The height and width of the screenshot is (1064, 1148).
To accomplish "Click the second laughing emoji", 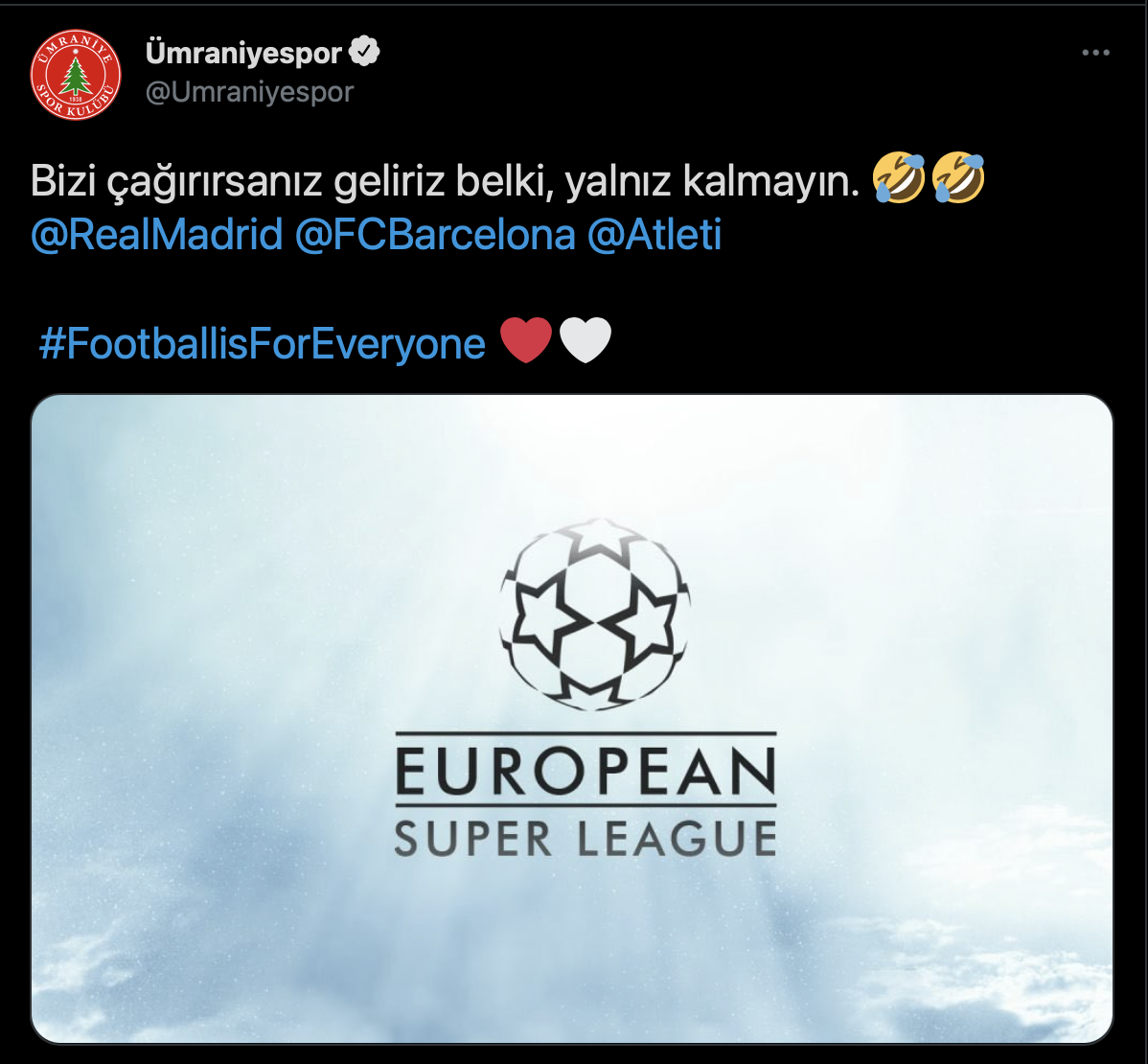I will coord(958,178).
